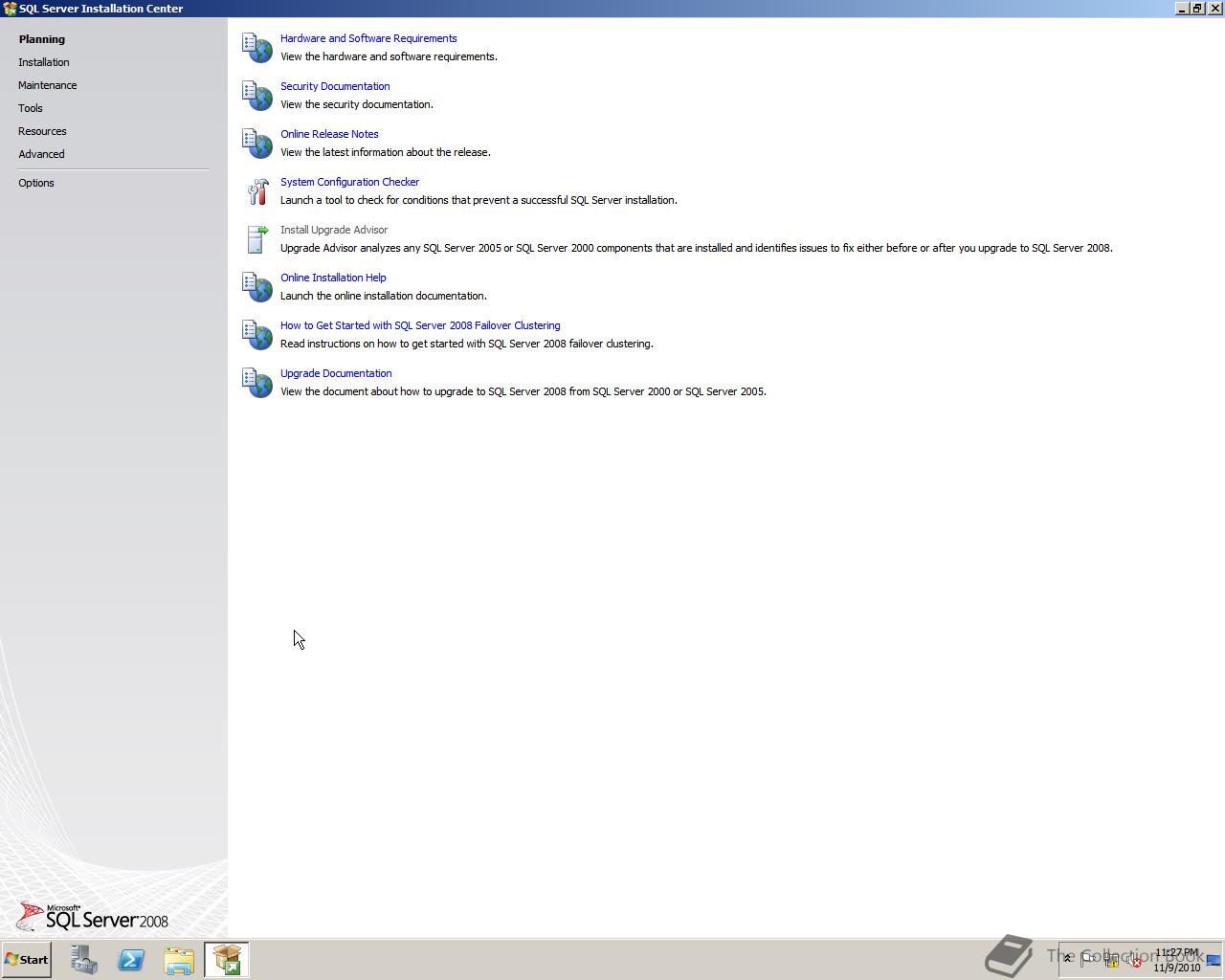Click the System Configuration Checker tools icon

coord(257,191)
